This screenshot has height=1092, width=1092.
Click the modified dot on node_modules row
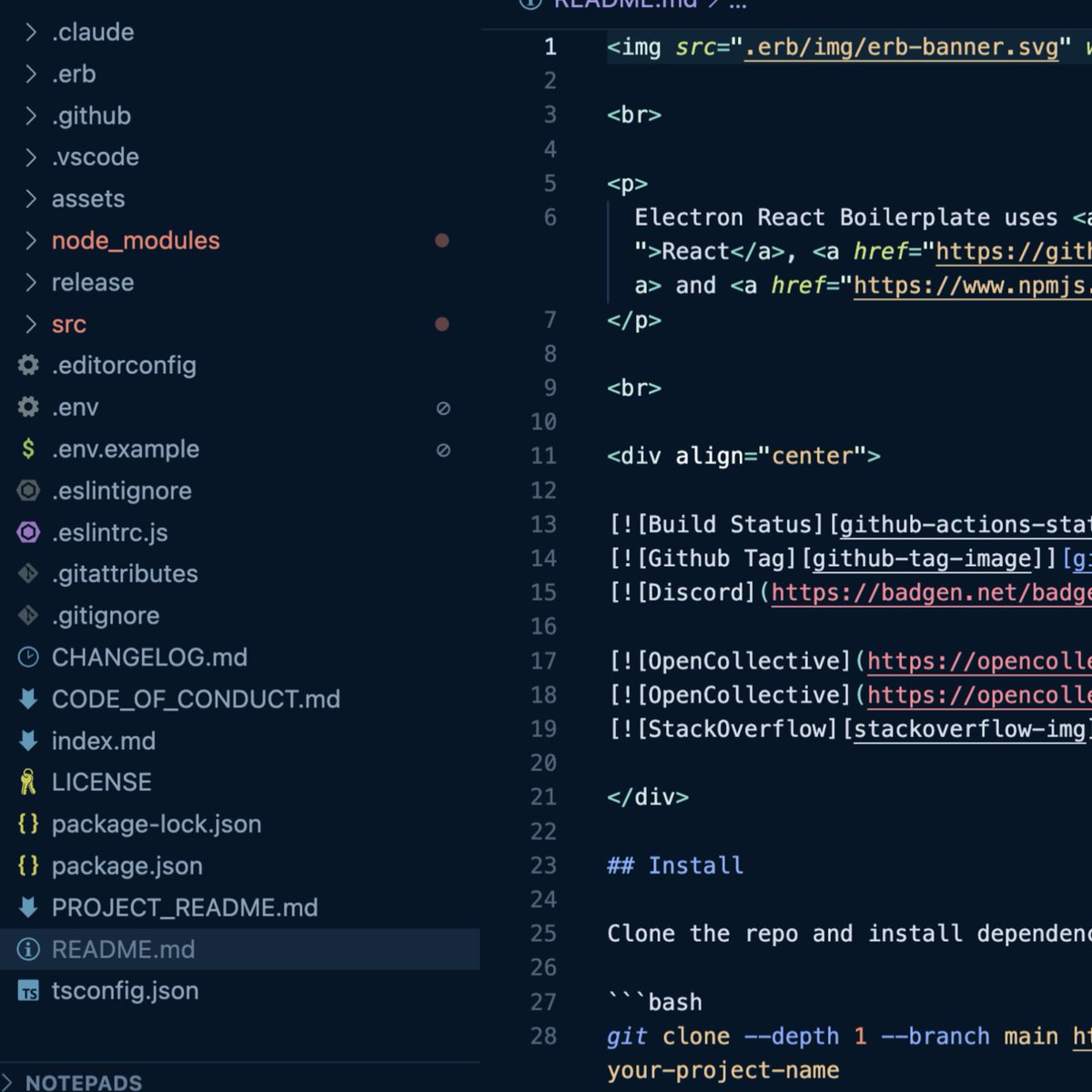click(x=442, y=241)
